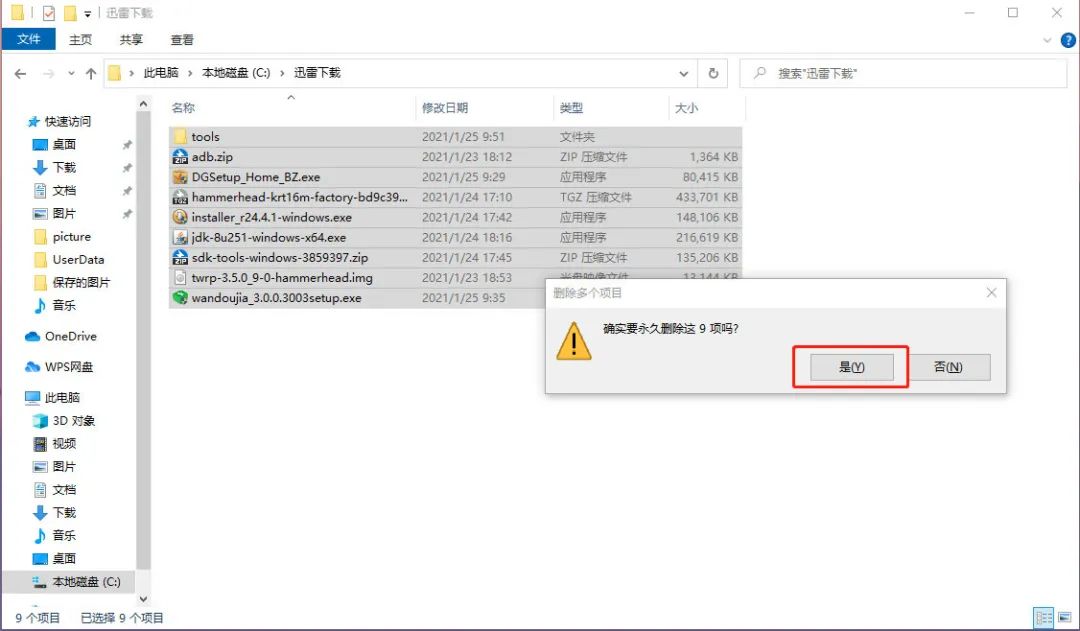
Task: Click the quick access new folder icon
Action: 70,12
